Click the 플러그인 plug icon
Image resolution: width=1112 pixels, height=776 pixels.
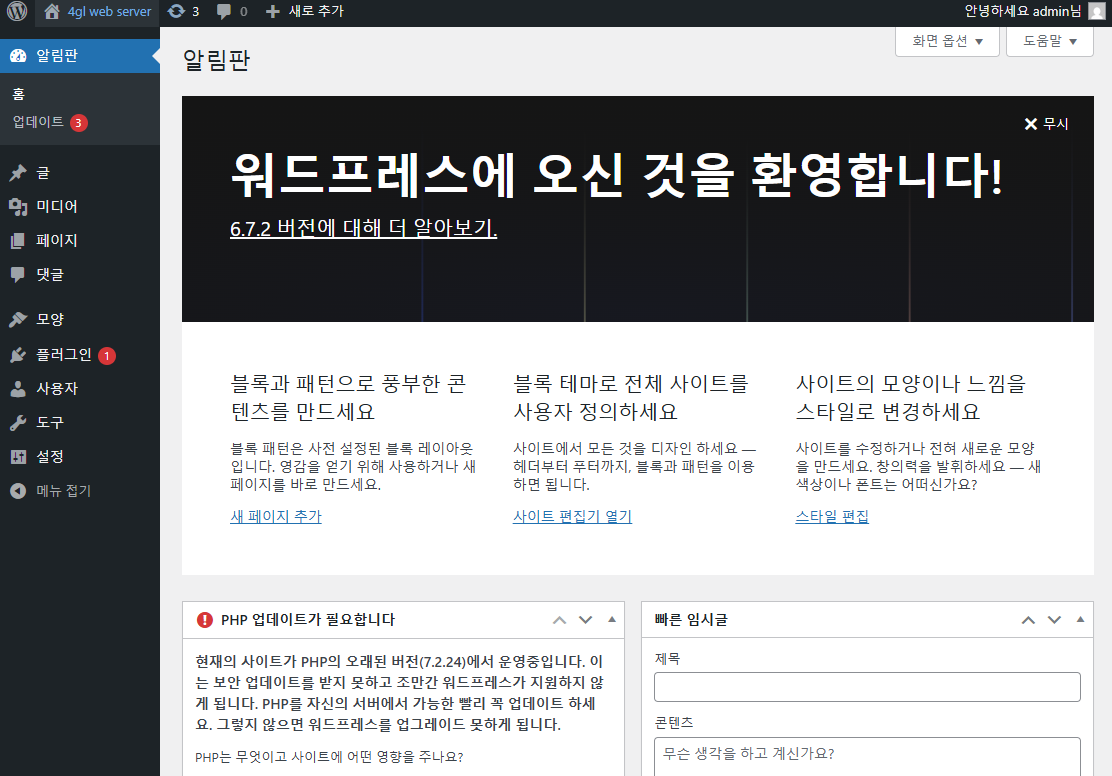[18, 355]
